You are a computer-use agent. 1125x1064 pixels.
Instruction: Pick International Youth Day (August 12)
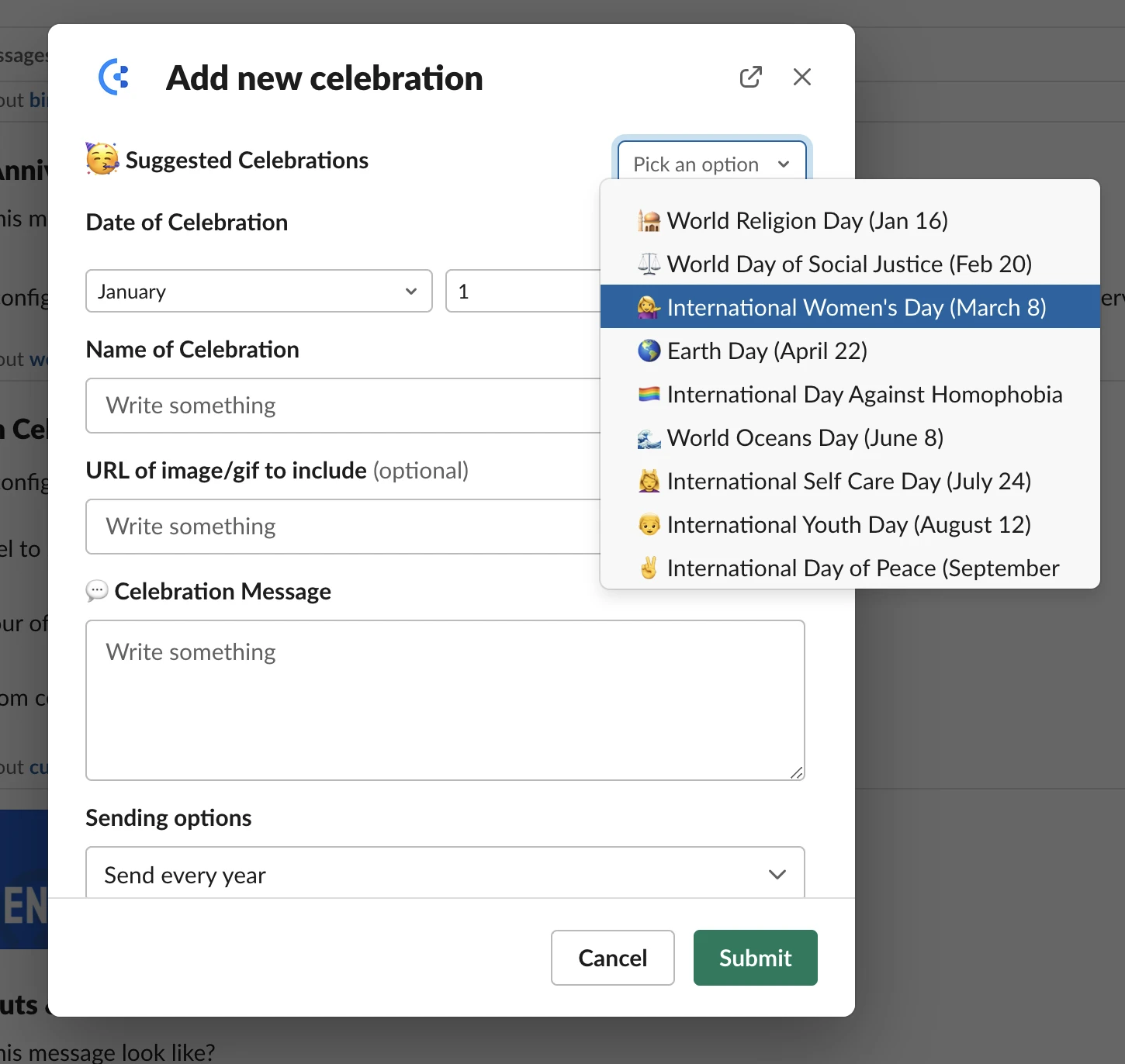tap(850, 524)
